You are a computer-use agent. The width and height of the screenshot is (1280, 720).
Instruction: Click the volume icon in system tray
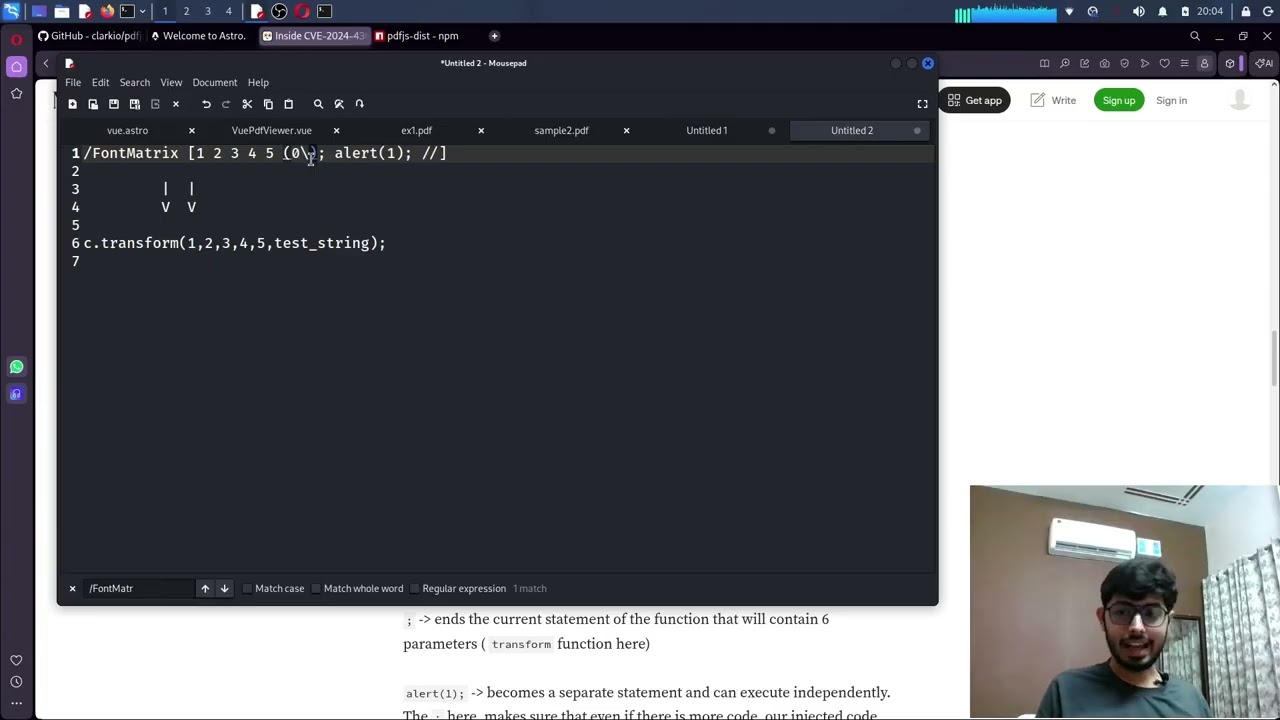tap(1139, 11)
